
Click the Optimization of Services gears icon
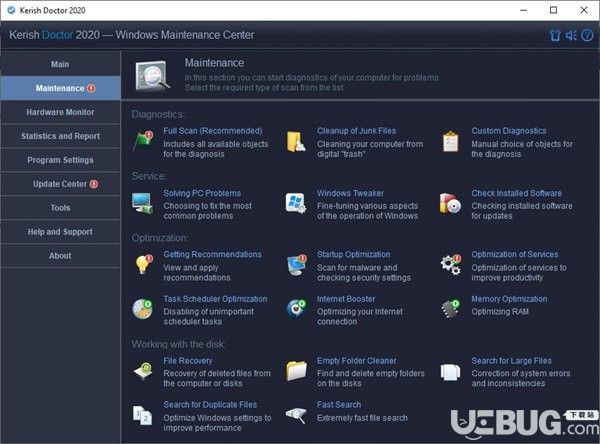451,264
